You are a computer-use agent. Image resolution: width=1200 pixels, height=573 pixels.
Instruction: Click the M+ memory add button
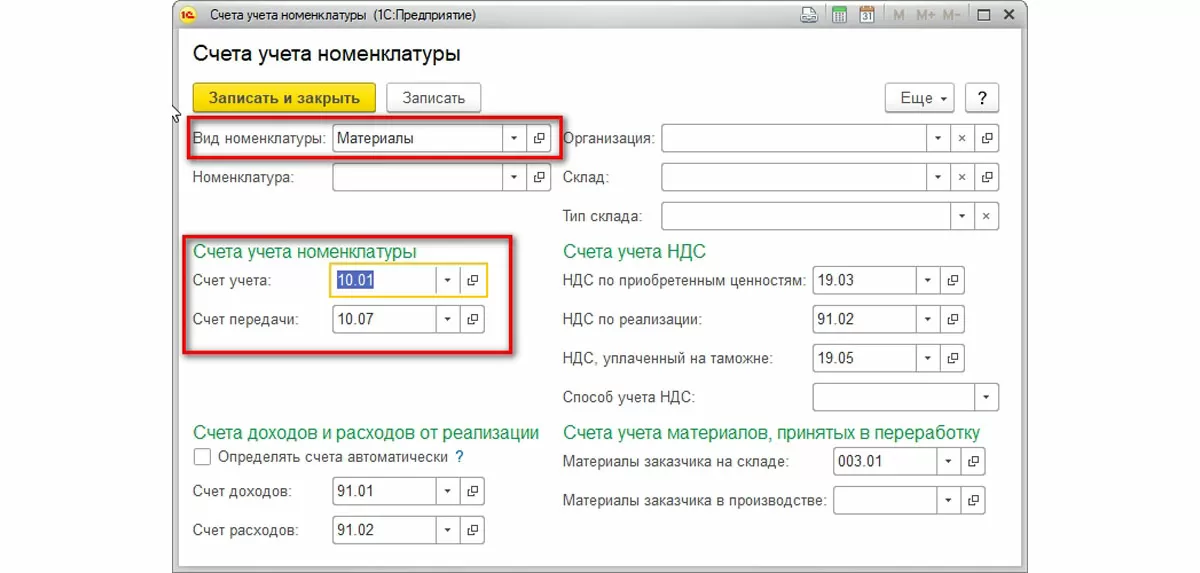924,15
